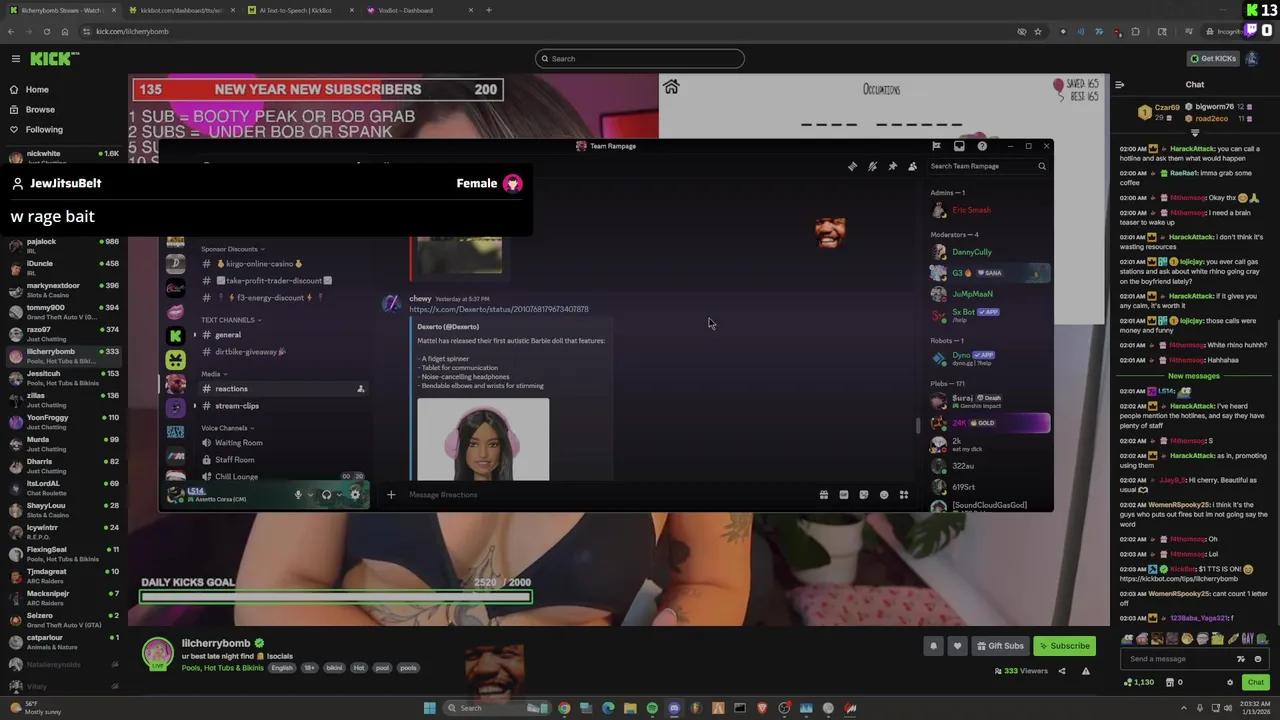The width and height of the screenshot is (1280, 720).
Task: Toggle Discord headphone deafen
Action: click(326, 495)
